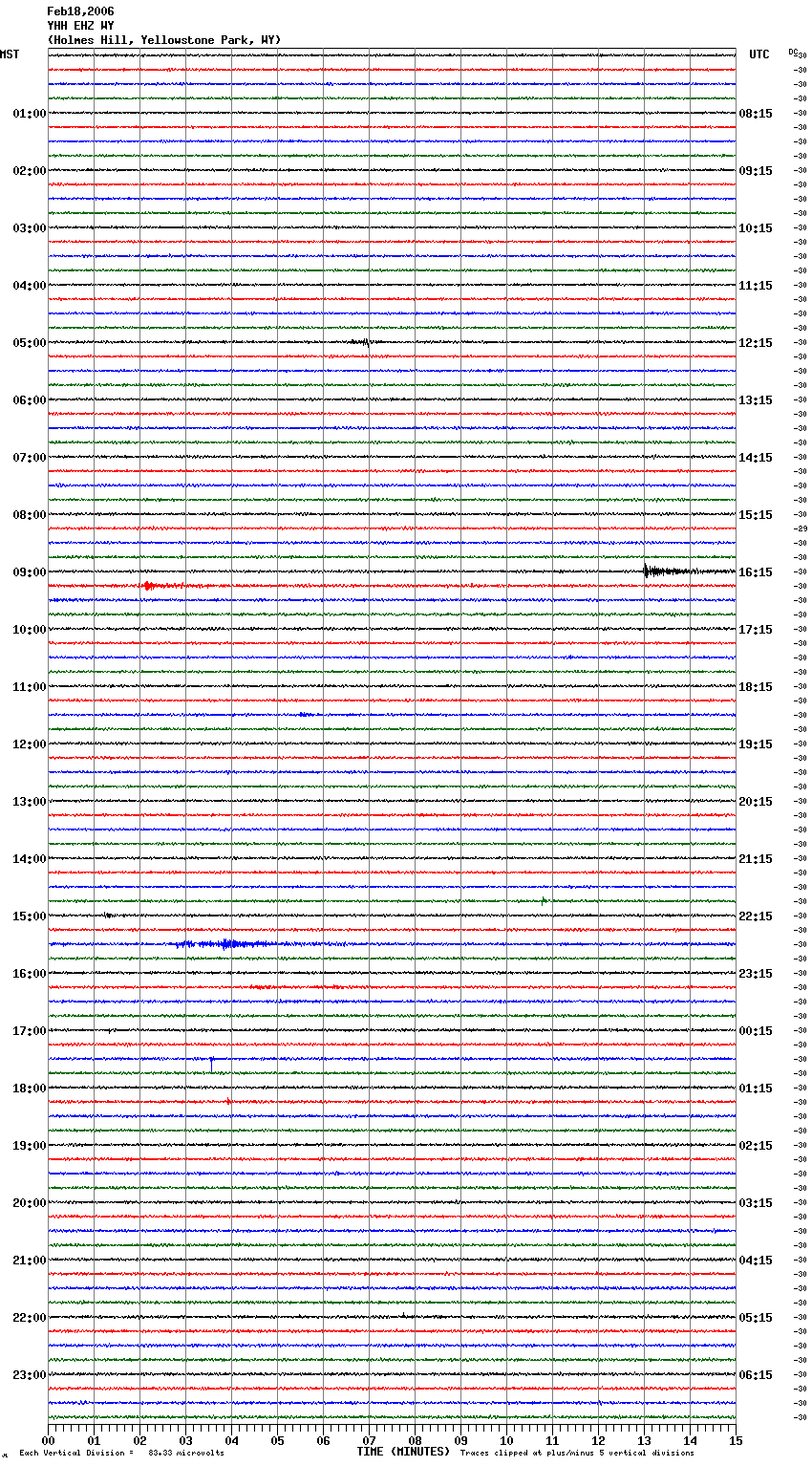Click minute tick label "03" on bottom axis
Screen dimensions: 812x1466
tap(185, 1440)
